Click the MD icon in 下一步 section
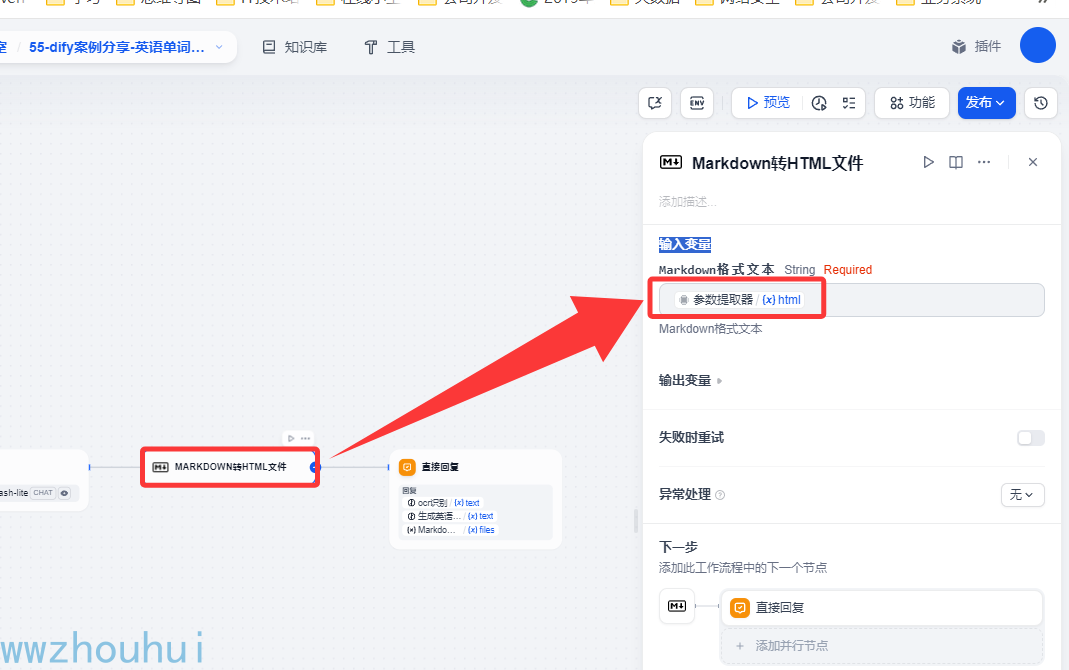Image resolution: width=1069 pixels, height=670 pixels. click(676, 606)
